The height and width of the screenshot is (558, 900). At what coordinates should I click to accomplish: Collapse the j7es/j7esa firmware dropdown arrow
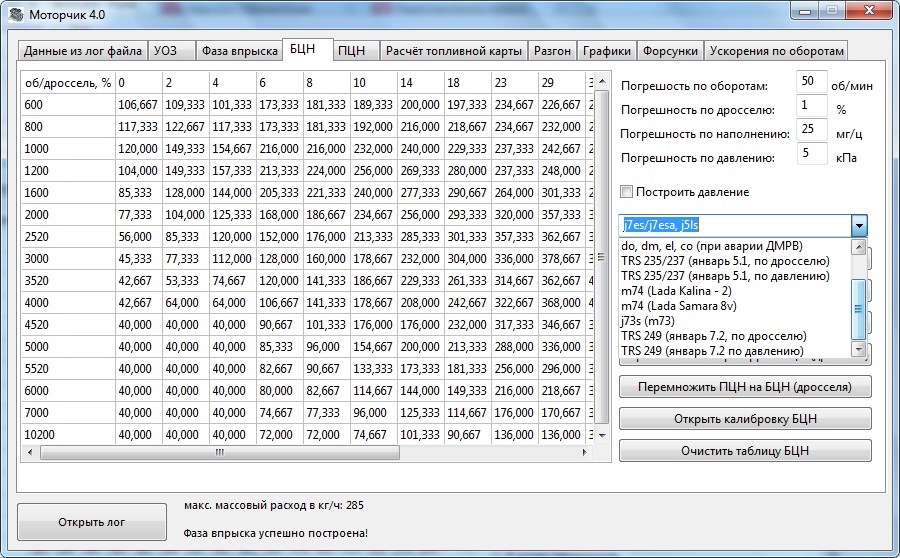[859, 226]
